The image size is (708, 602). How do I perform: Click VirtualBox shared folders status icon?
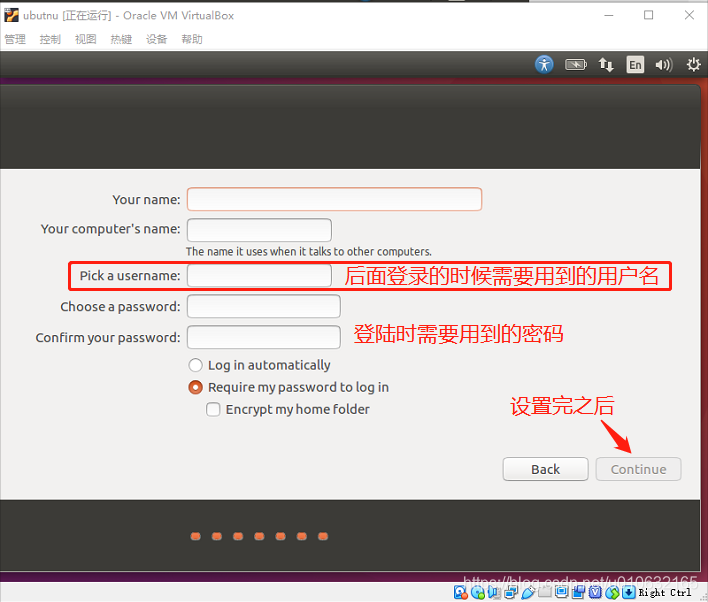click(x=545, y=591)
